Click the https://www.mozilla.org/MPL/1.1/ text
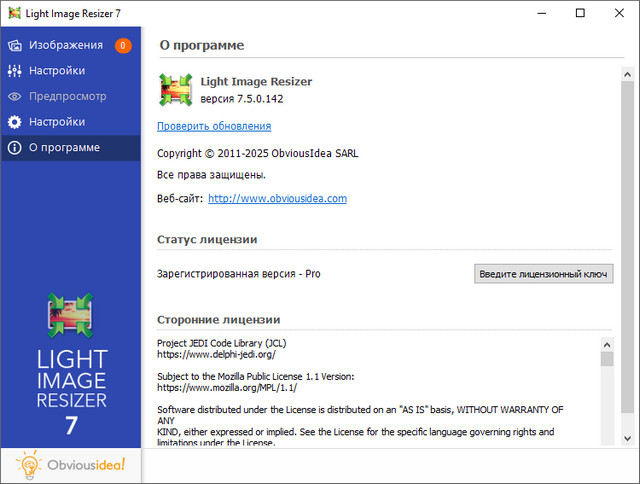Screen dimensions: 640x484 click(227, 388)
